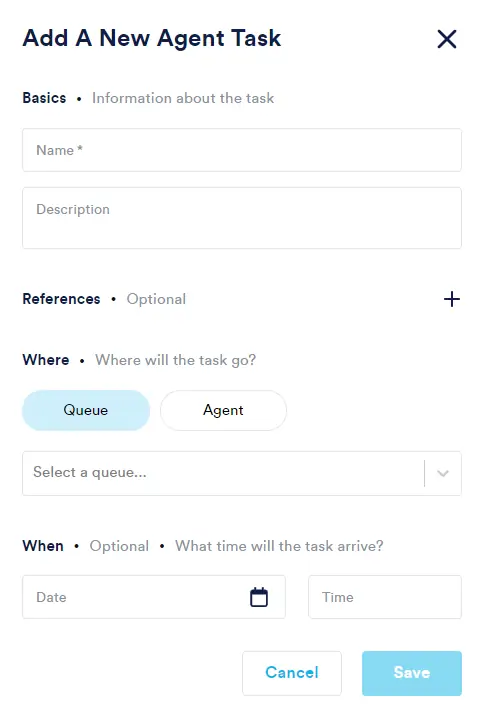480x712 pixels.
Task: Click into the Description text area
Action: point(242,218)
